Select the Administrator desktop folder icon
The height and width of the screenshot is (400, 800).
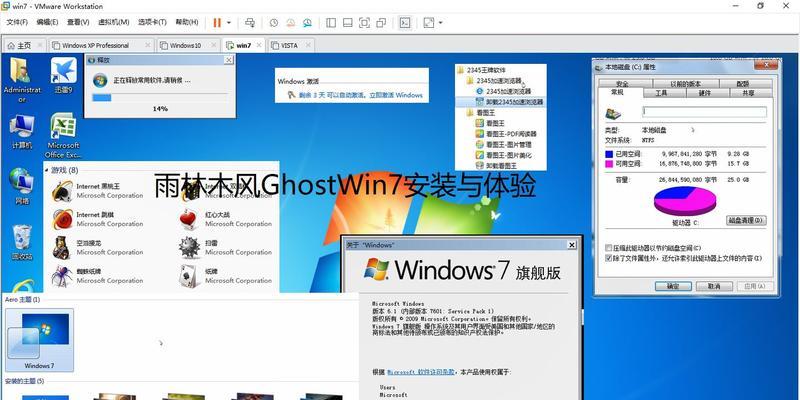(21, 79)
